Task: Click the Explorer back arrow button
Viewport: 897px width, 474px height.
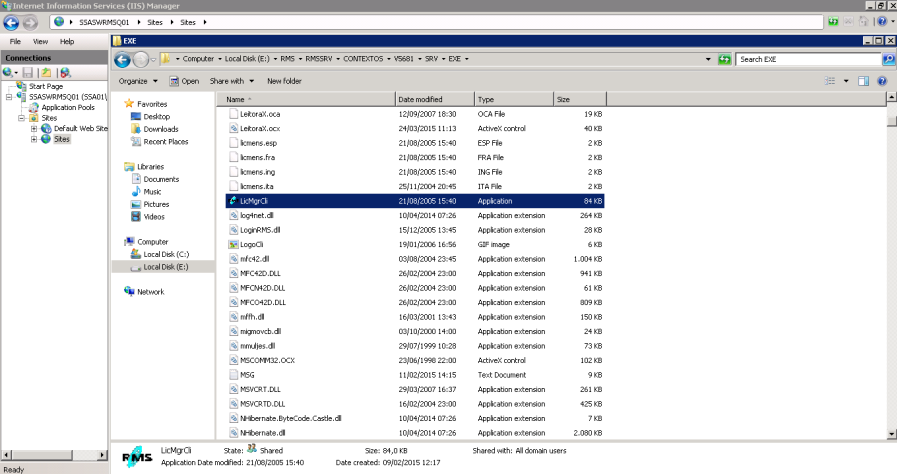Action: 122,59
